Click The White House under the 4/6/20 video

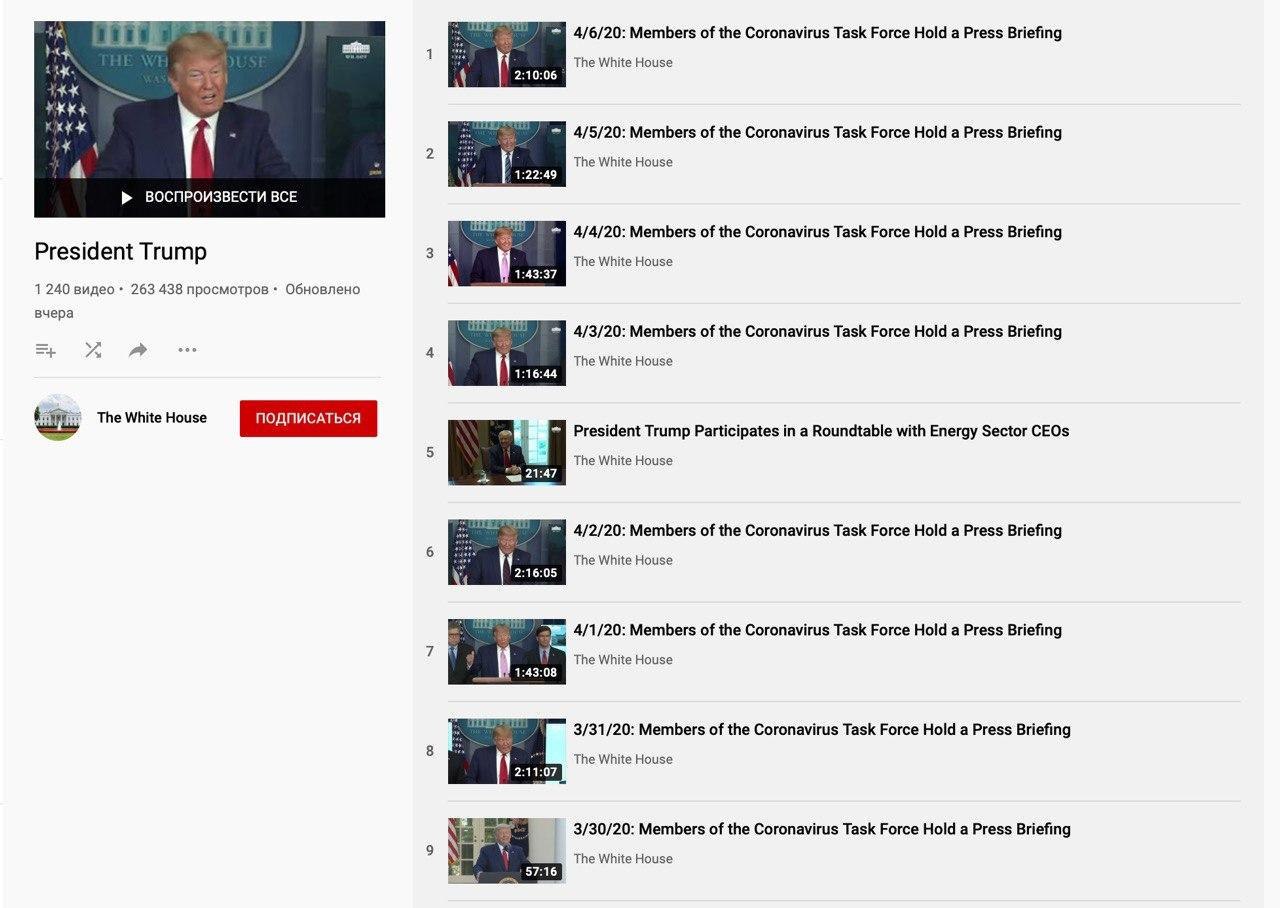(623, 62)
